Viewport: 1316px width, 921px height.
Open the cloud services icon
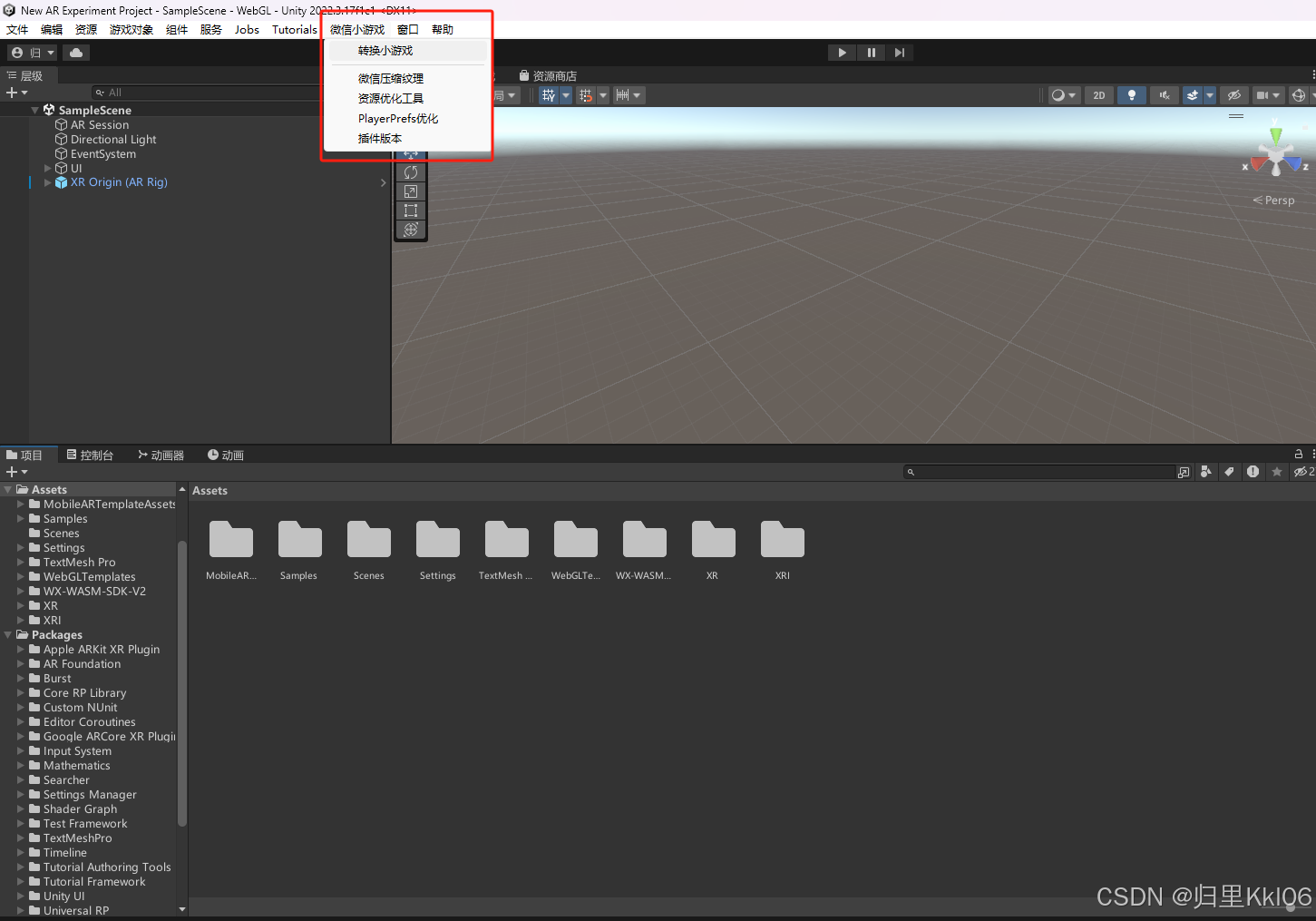76,53
